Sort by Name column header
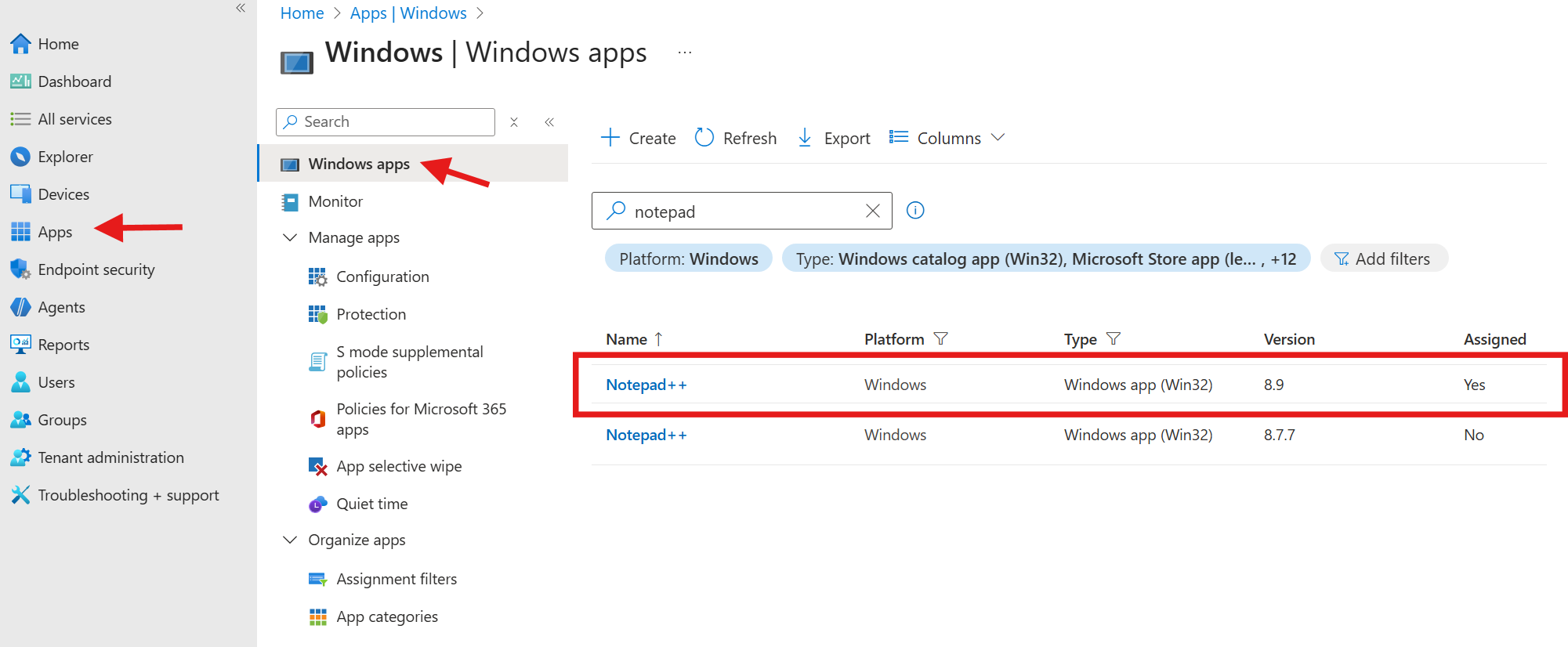Viewport: 1568px width, 647px height. 626,339
